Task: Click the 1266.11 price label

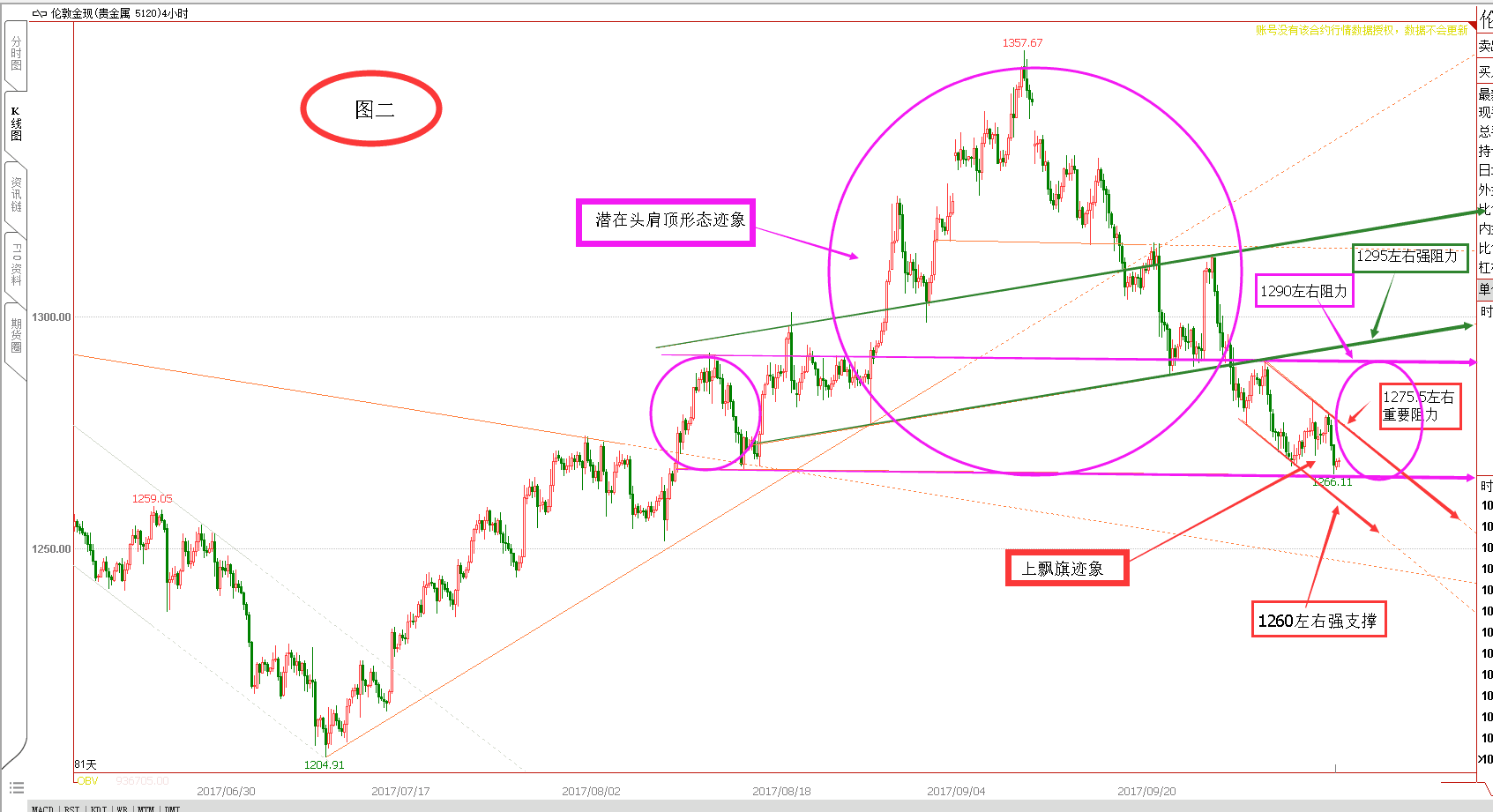Action: click(1332, 481)
